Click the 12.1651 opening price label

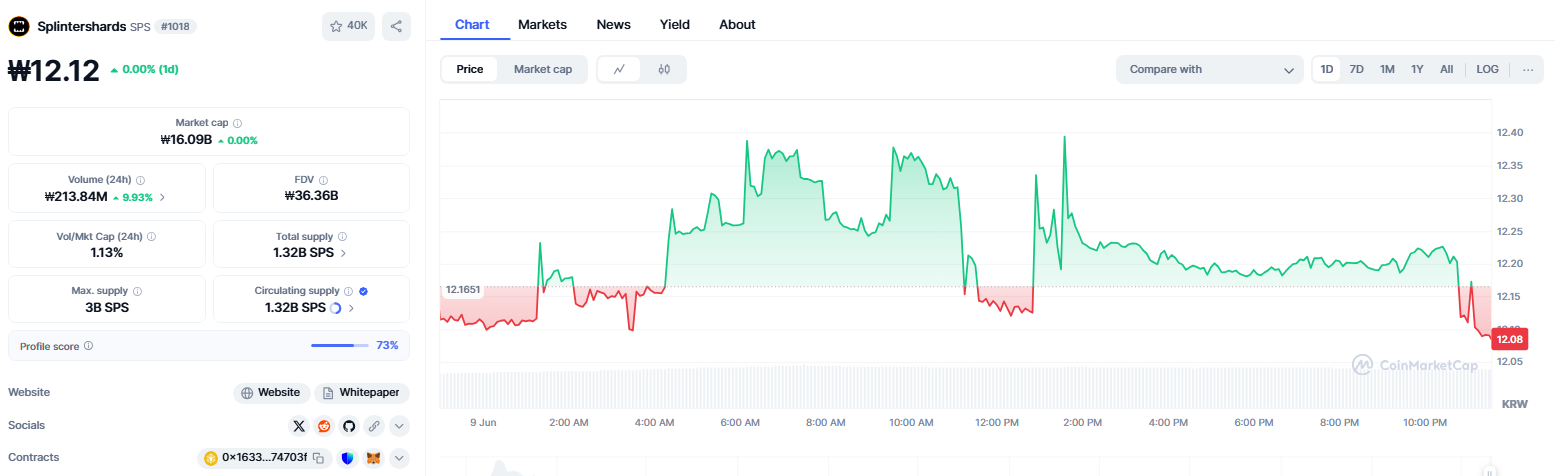point(463,290)
